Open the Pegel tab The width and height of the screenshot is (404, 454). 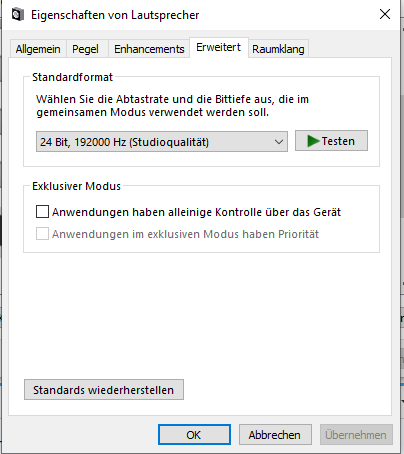85,49
